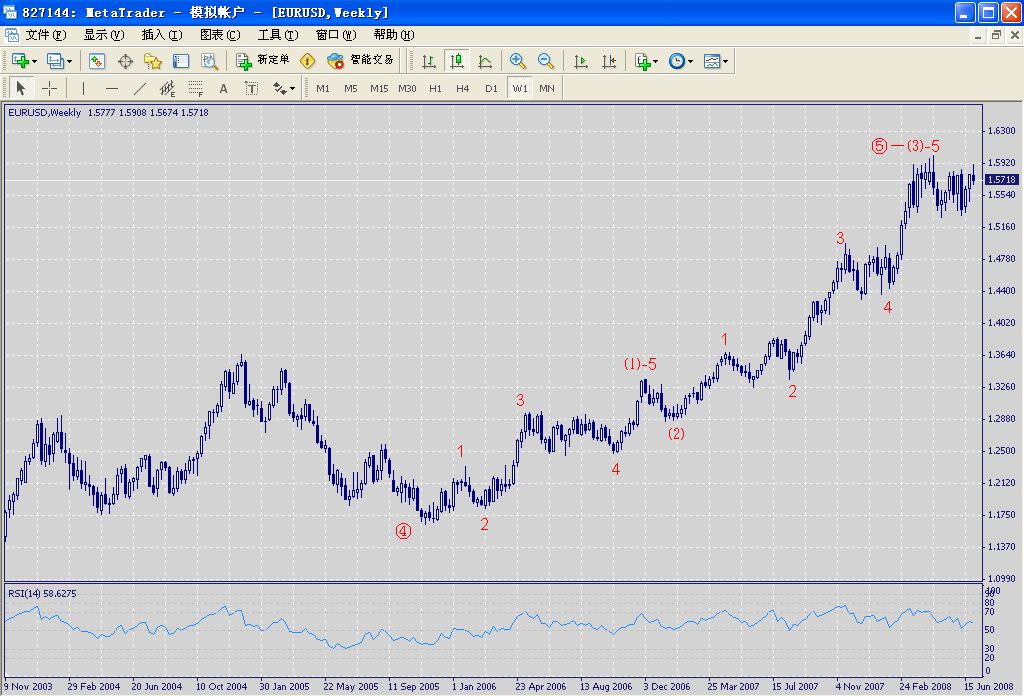Switch chart to candlestick mode
The image size is (1024, 696).
[x=457, y=61]
